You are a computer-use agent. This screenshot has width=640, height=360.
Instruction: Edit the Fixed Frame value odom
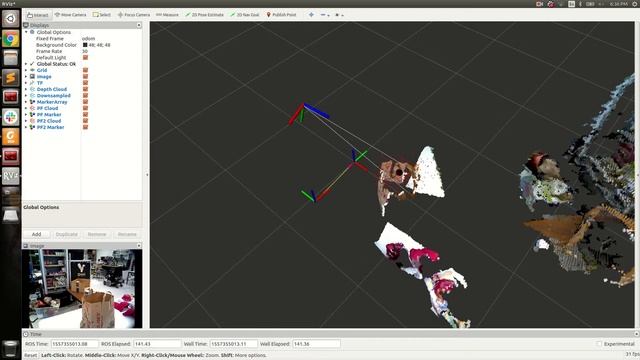(x=89, y=38)
